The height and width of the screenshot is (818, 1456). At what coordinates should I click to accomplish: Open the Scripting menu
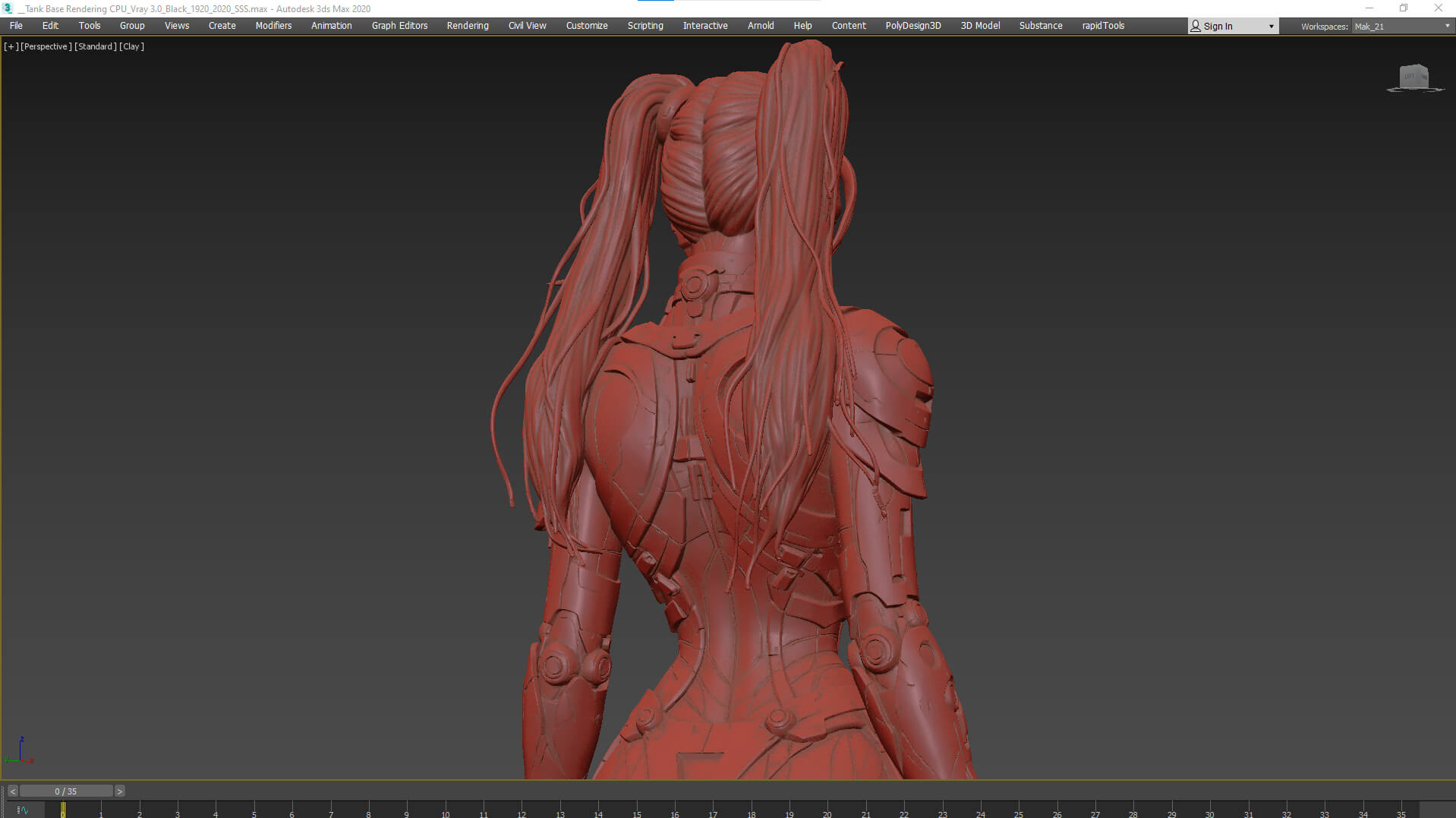click(645, 26)
